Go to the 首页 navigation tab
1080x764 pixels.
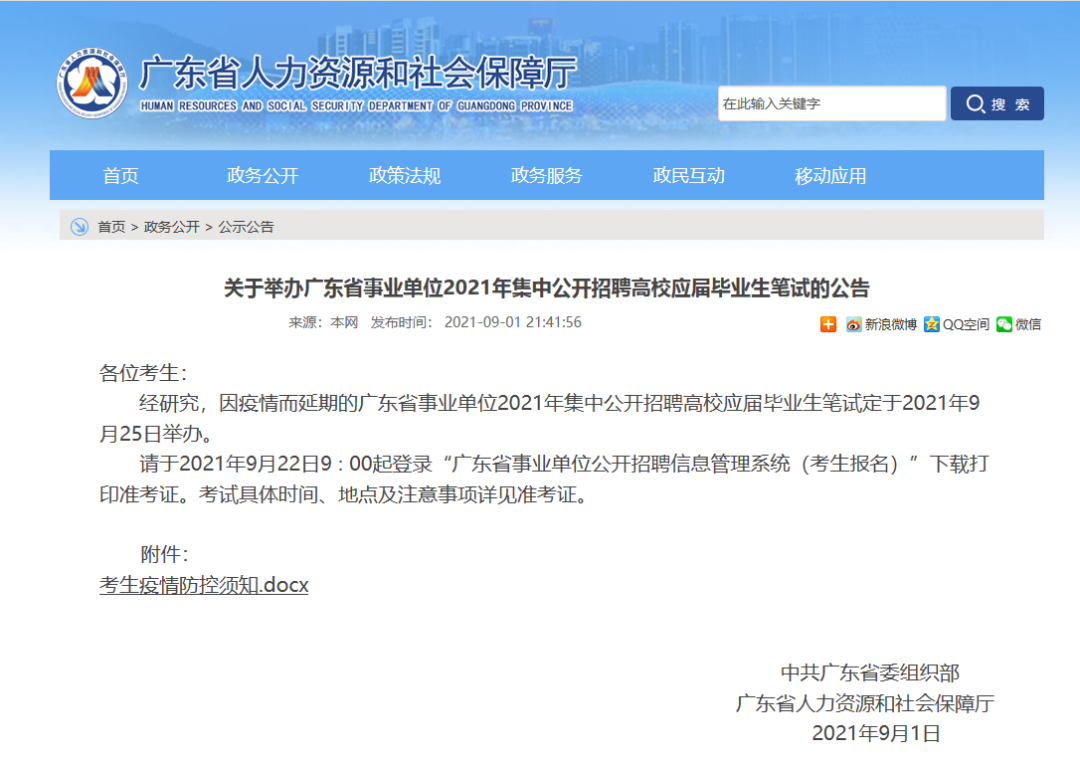(121, 176)
